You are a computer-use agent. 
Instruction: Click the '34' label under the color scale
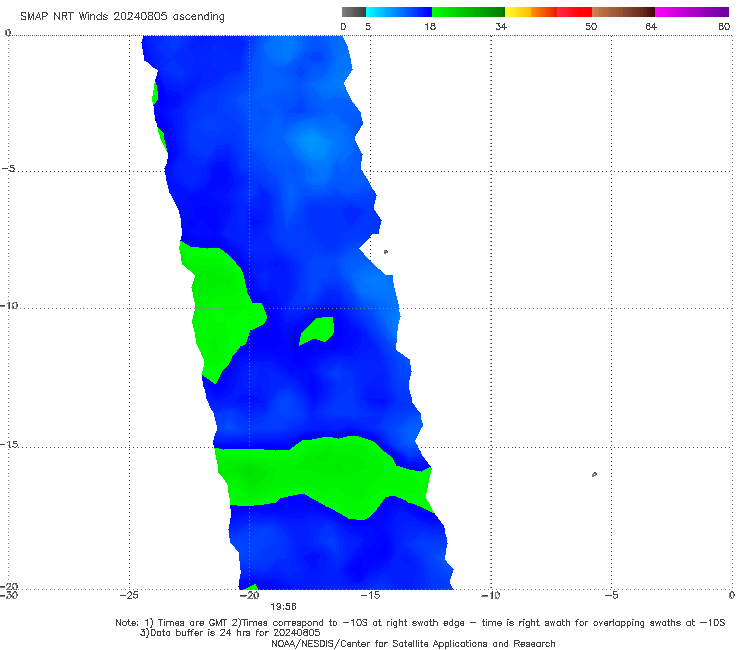[501, 26]
